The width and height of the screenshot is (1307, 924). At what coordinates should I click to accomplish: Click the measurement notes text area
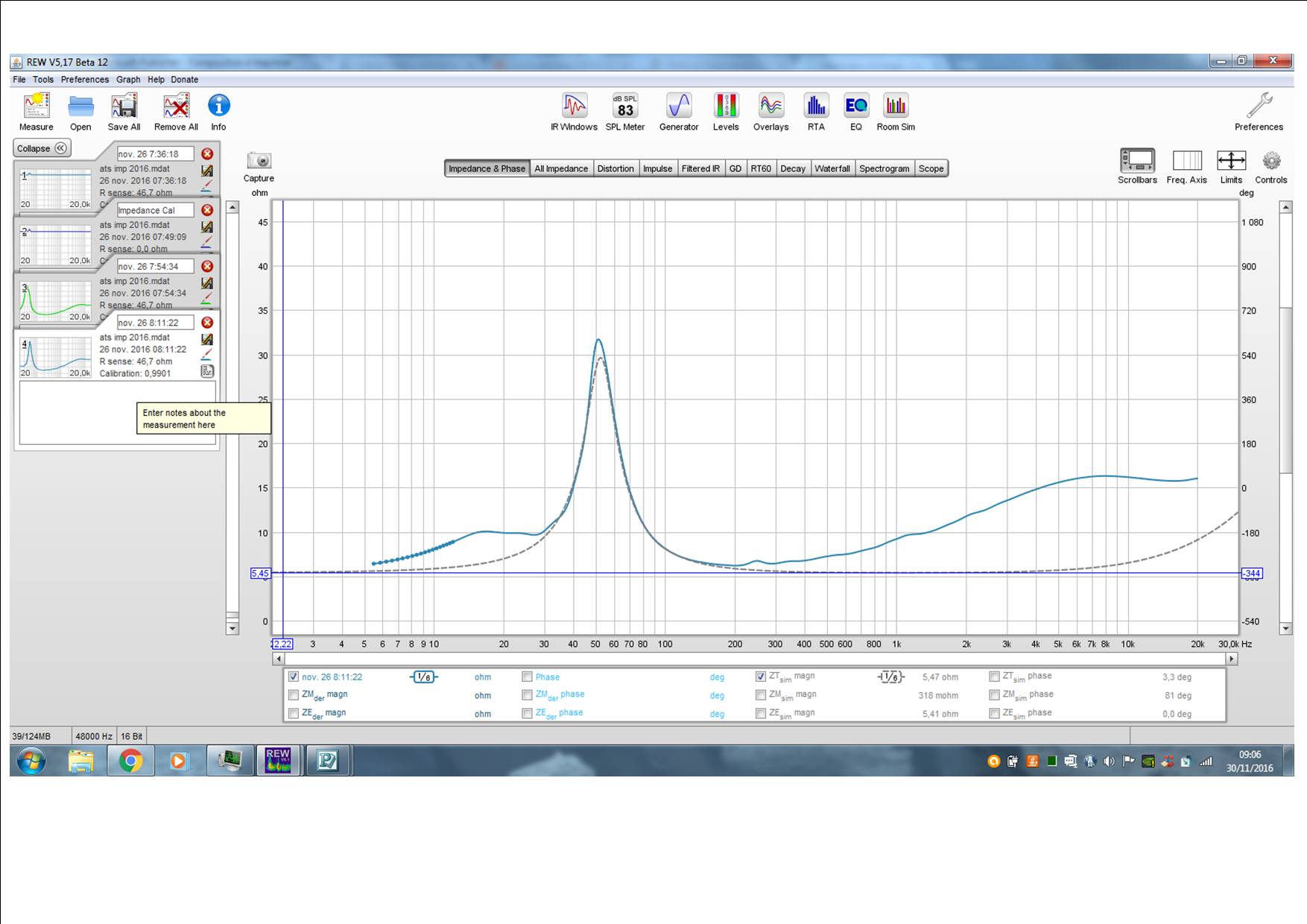117,413
